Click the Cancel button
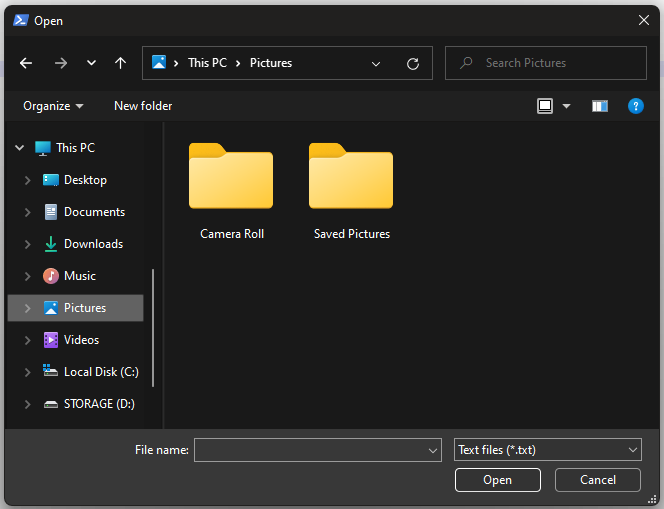This screenshot has width=664, height=509. coord(598,480)
